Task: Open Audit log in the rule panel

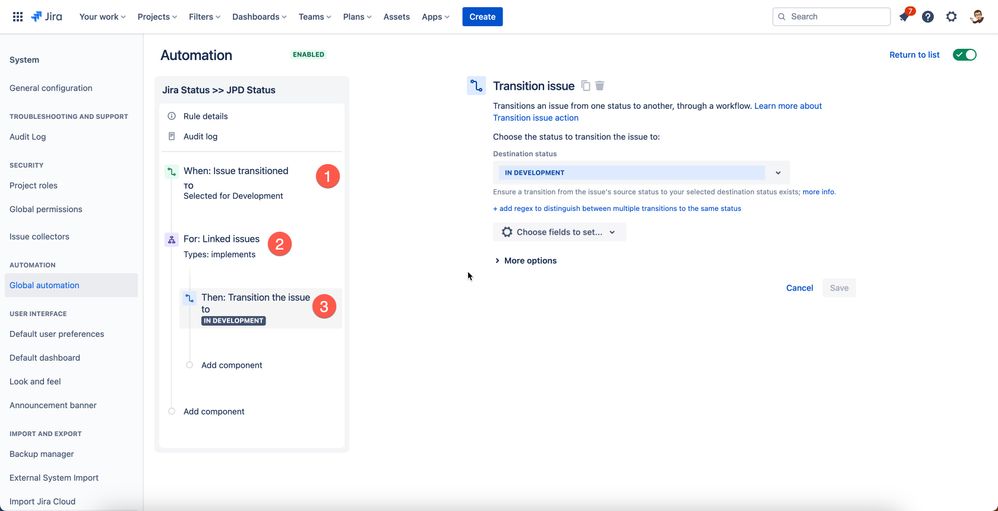Action: click(x=200, y=136)
